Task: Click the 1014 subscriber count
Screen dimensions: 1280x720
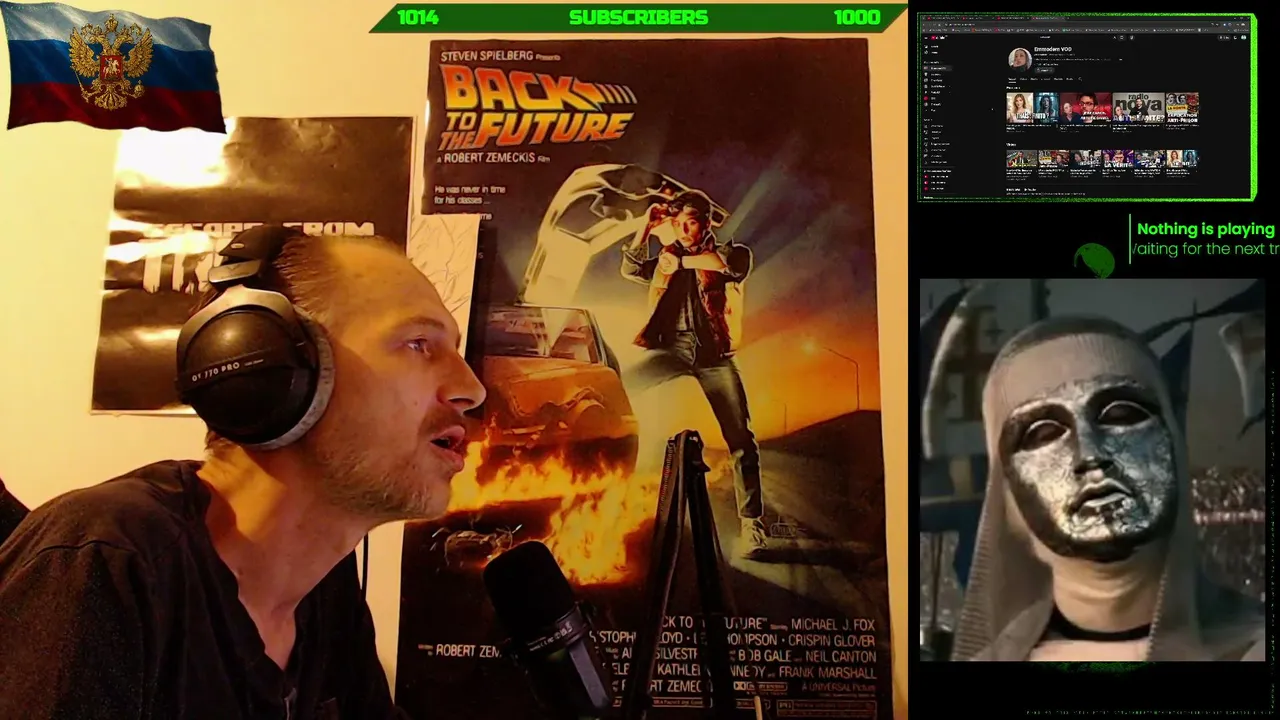Action: [x=417, y=17]
